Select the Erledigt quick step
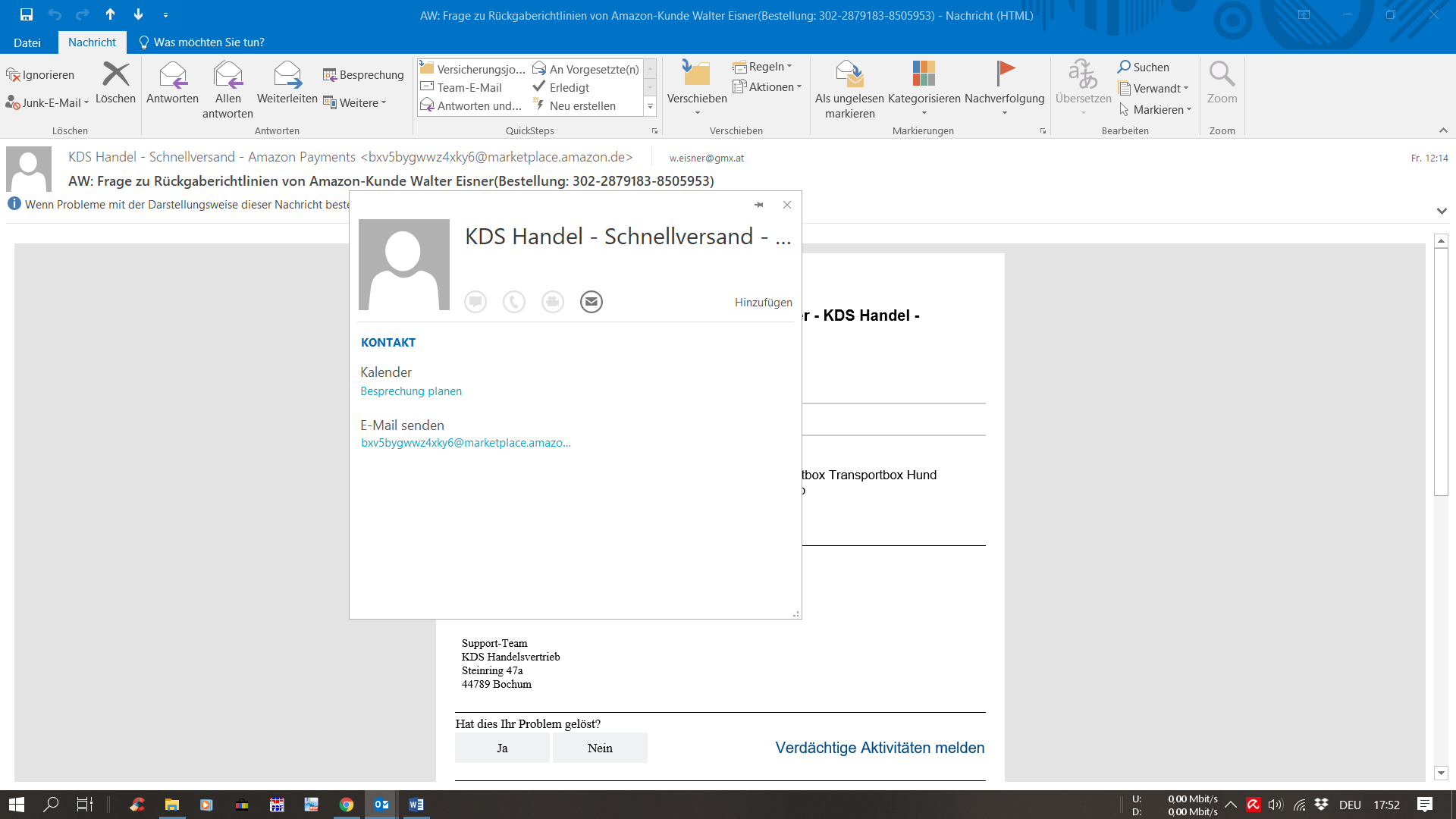The image size is (1456, 819). tap(561, 87)
